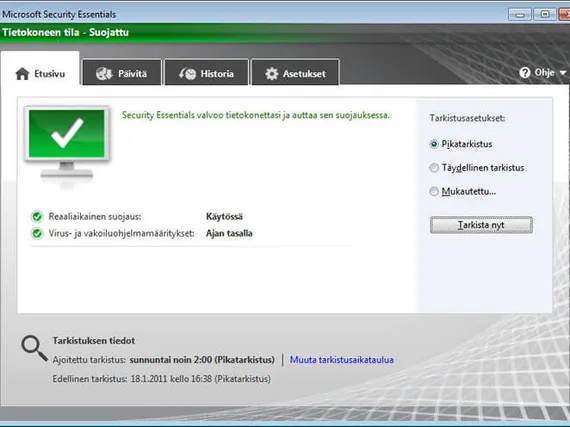Select the Pikatarkistus radio button
570x427 pixels.
434,144
